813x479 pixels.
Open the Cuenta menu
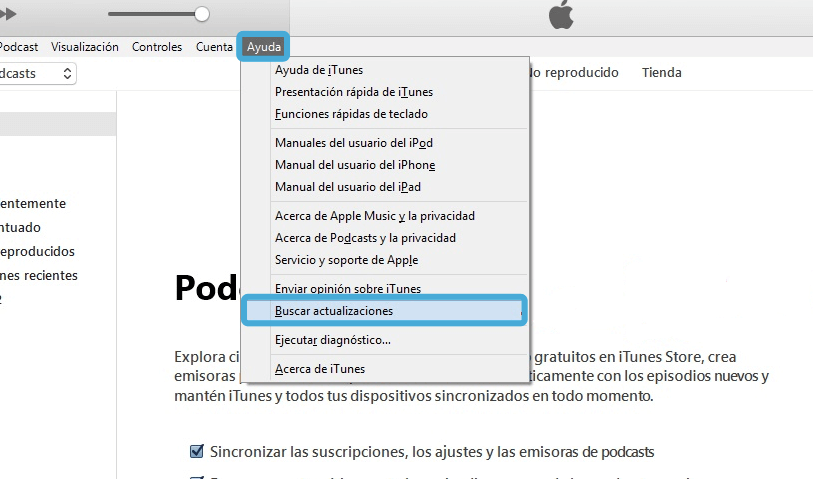[x=214, y=47]
